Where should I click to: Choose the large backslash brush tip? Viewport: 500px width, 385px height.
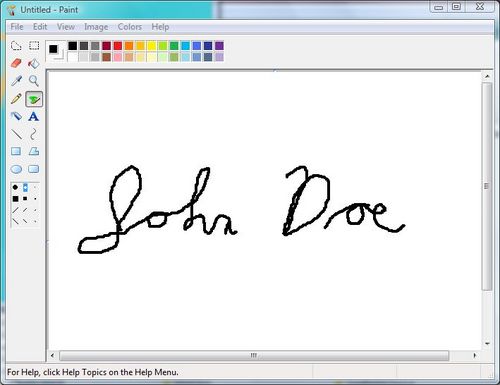point(15,221)
